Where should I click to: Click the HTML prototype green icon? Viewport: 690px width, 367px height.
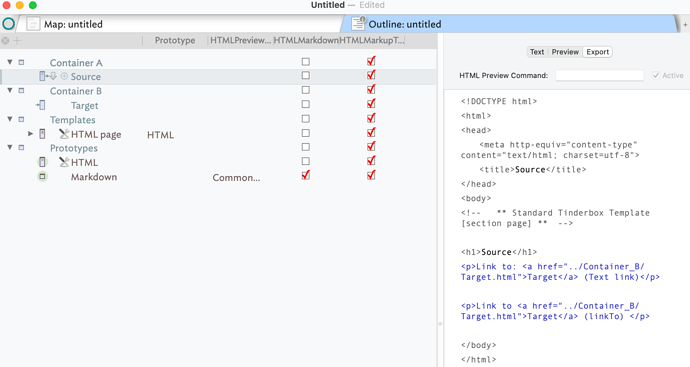pyautogui.click(x=42, y=162)
